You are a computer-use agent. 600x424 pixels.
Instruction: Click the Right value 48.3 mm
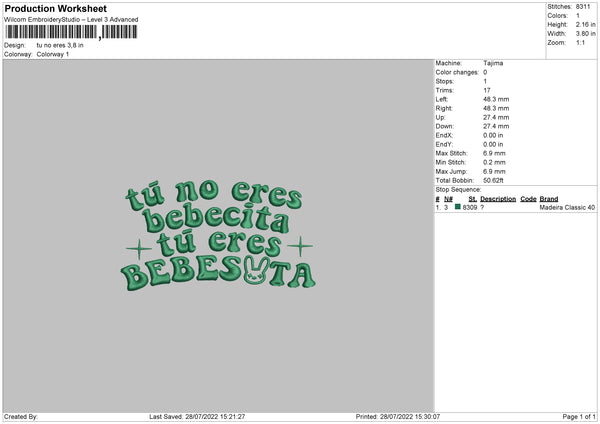(496, 108)
